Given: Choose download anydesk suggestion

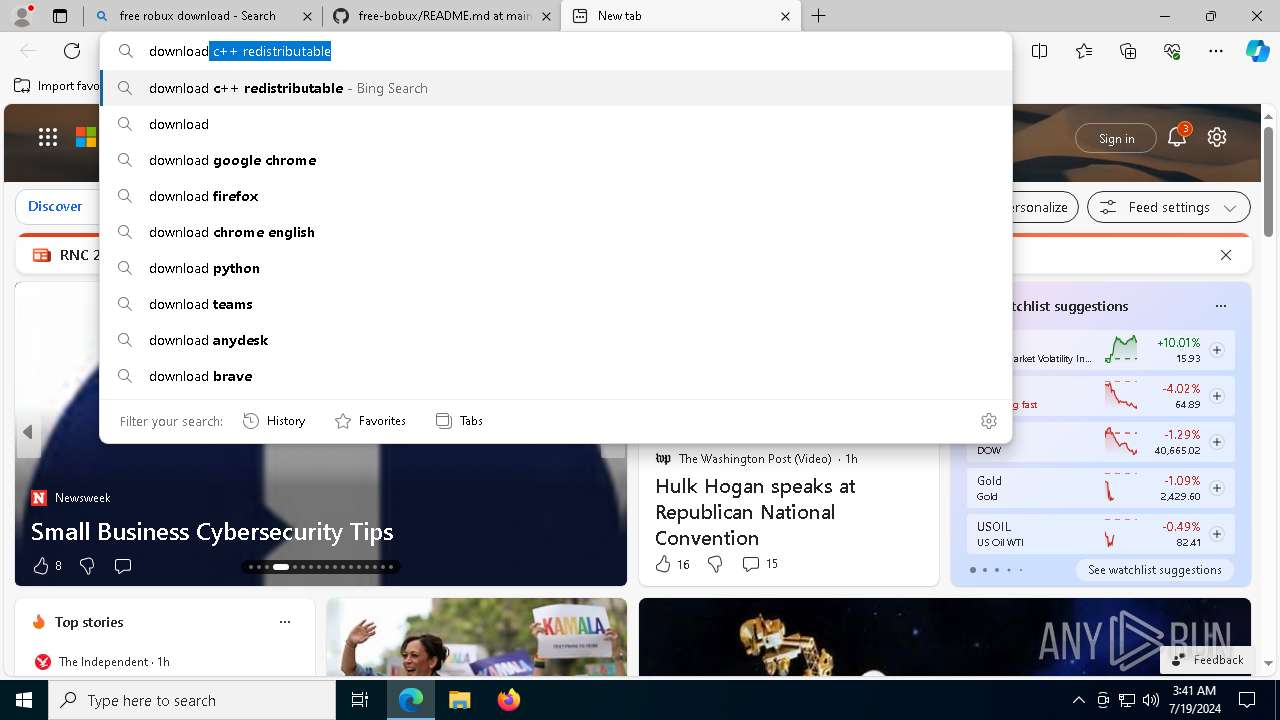Looking at the screenshot, I should click(556, 340).
